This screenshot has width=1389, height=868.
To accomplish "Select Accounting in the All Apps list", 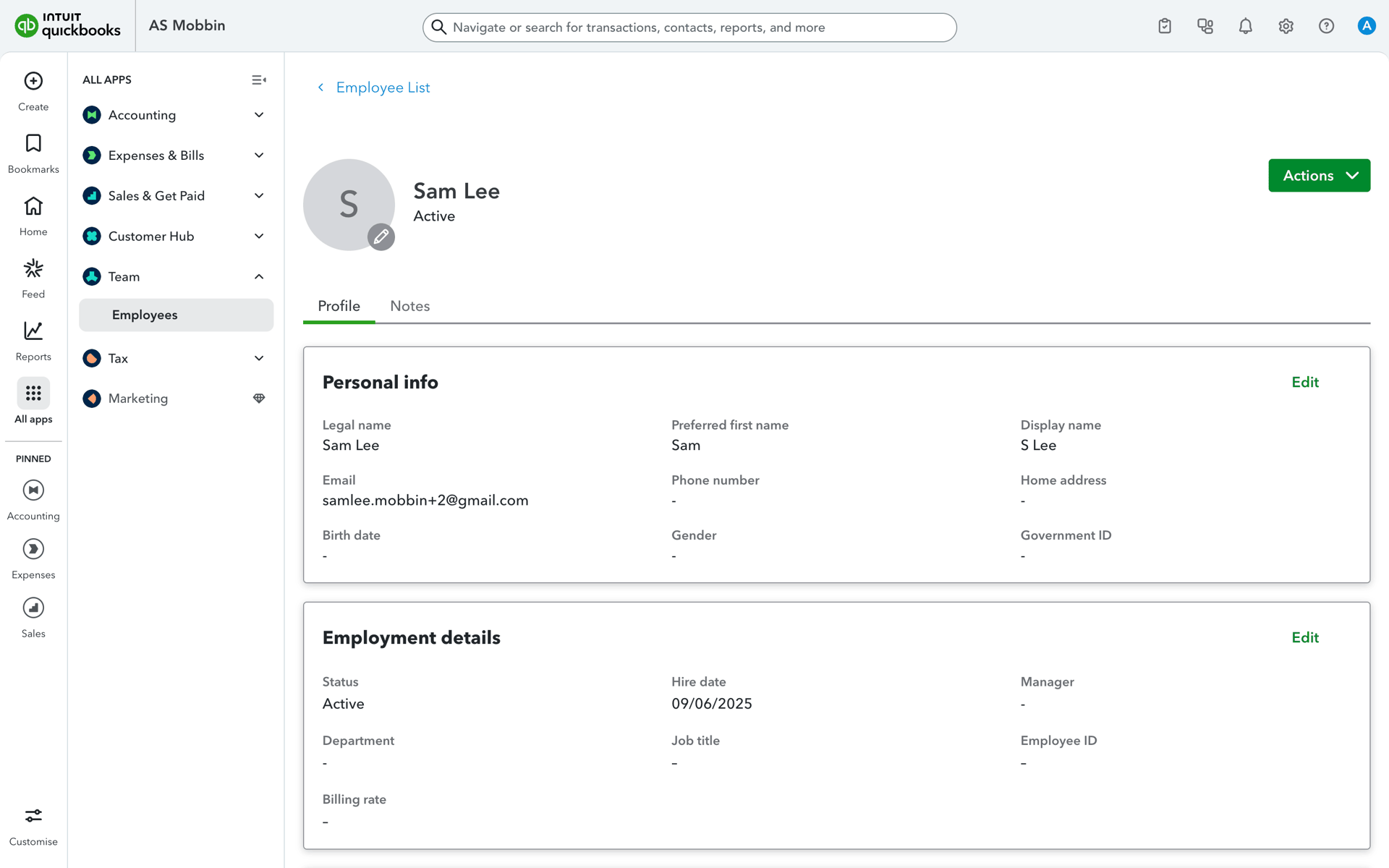I will pyautogui.click(x=176, y=115).
